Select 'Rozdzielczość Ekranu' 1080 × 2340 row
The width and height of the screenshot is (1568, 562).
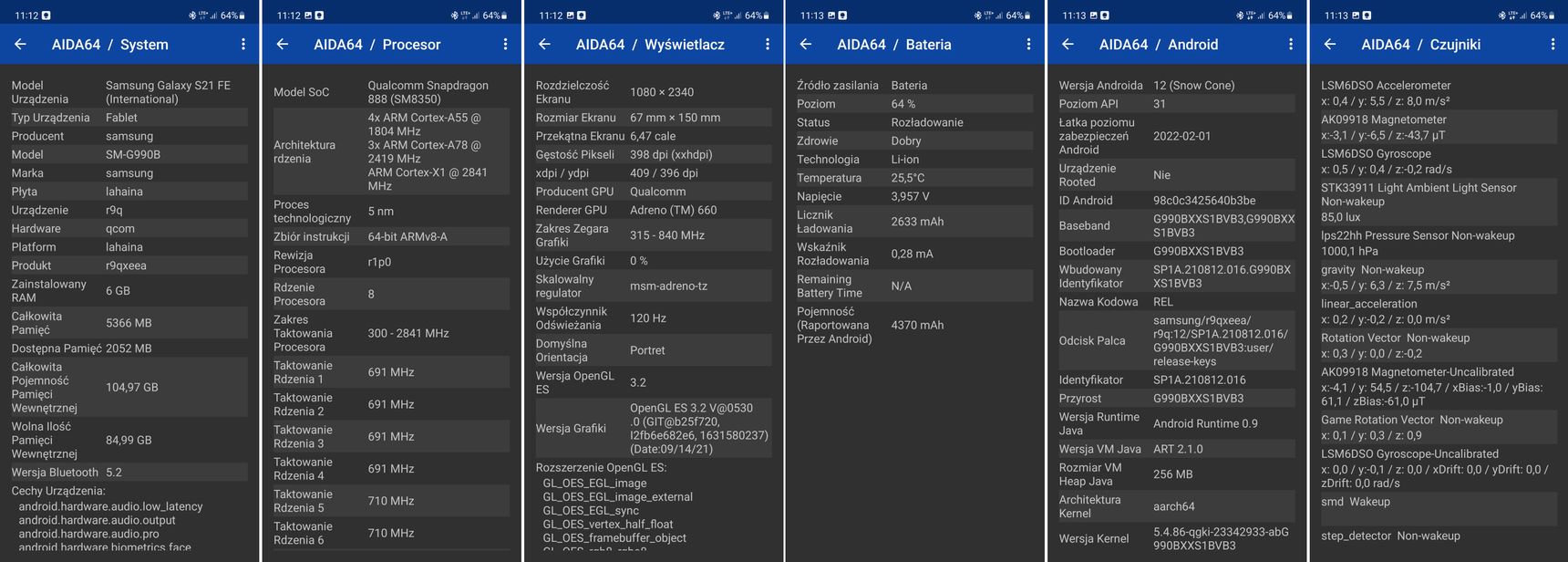point(653,92)
